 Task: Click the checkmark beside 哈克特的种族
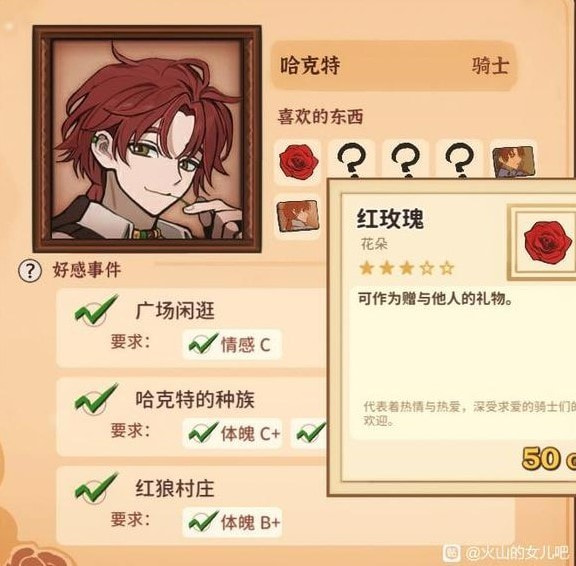(x=96, y=399)
